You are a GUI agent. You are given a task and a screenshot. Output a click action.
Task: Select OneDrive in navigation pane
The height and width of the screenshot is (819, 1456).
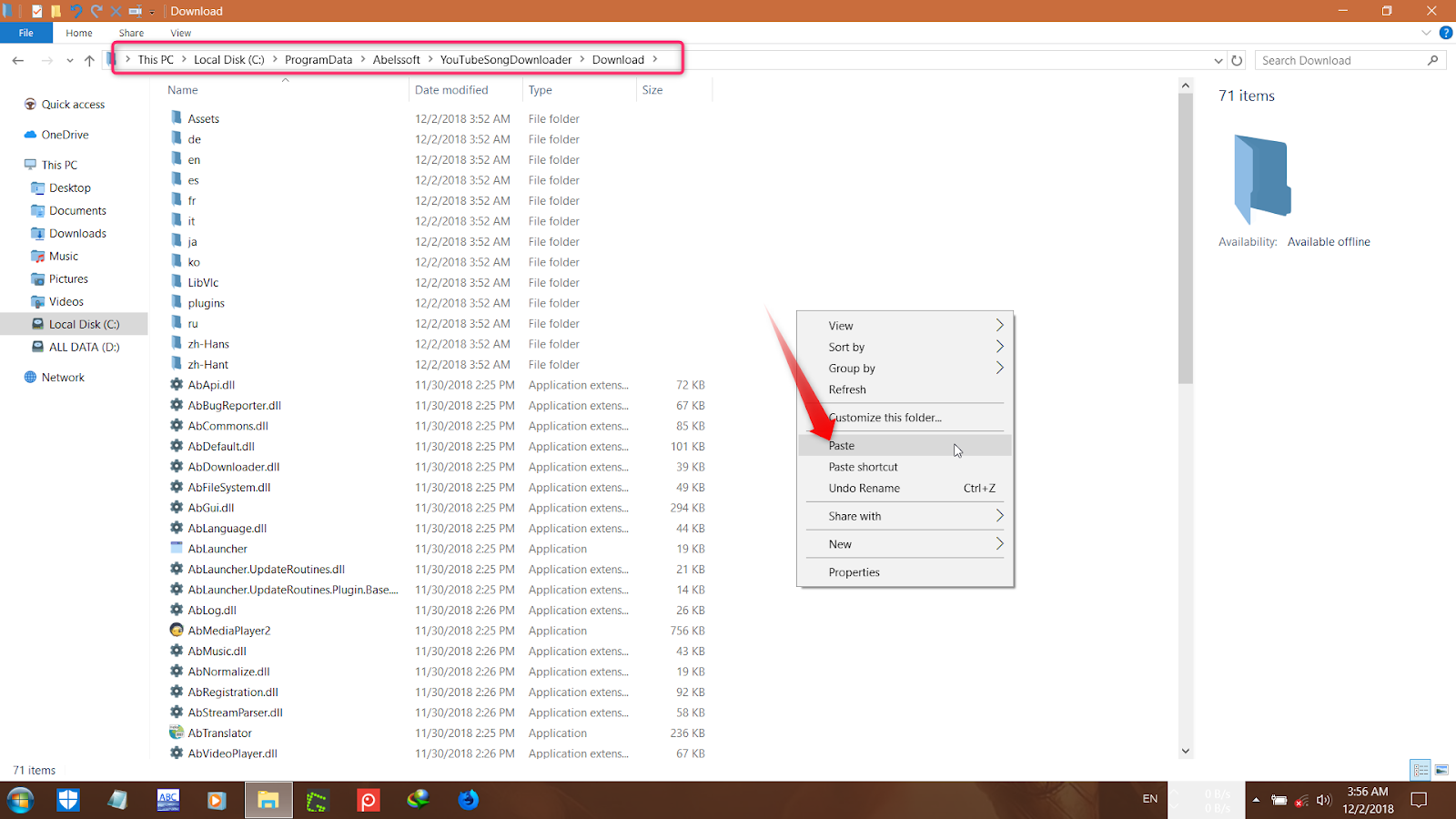(65, 135)
